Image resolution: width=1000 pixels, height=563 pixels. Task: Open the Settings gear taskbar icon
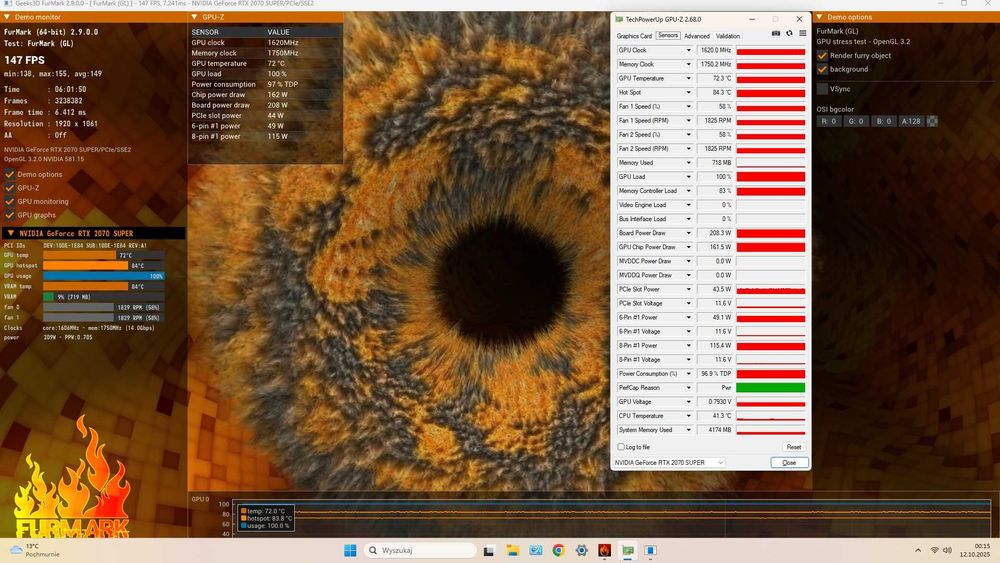[582, 550]
